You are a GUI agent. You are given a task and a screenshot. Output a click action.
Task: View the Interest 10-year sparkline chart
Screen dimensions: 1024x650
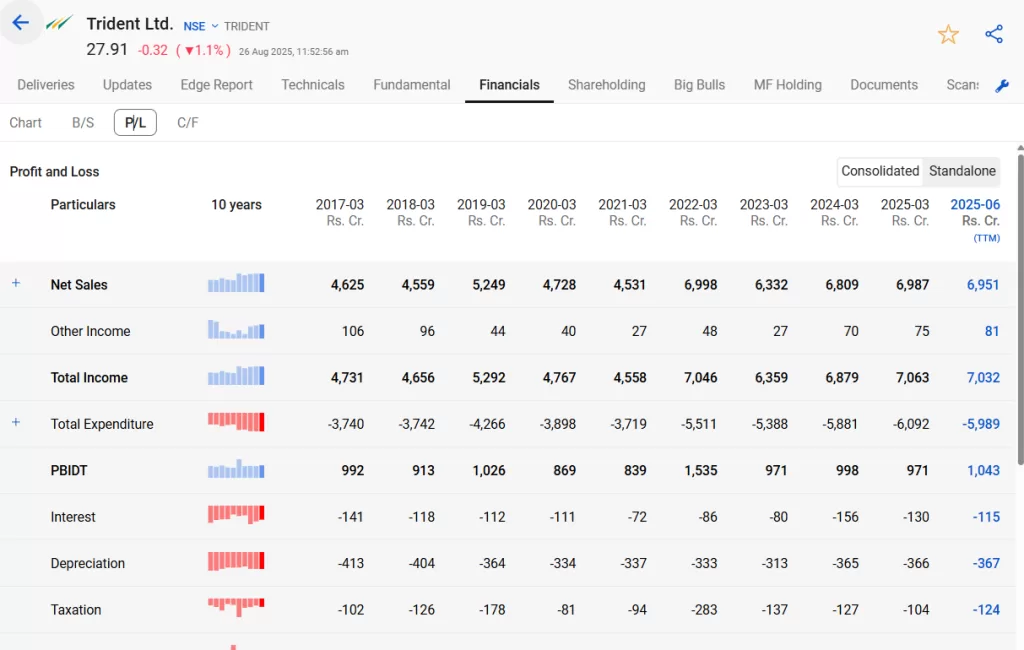click(x=236, y=515)
